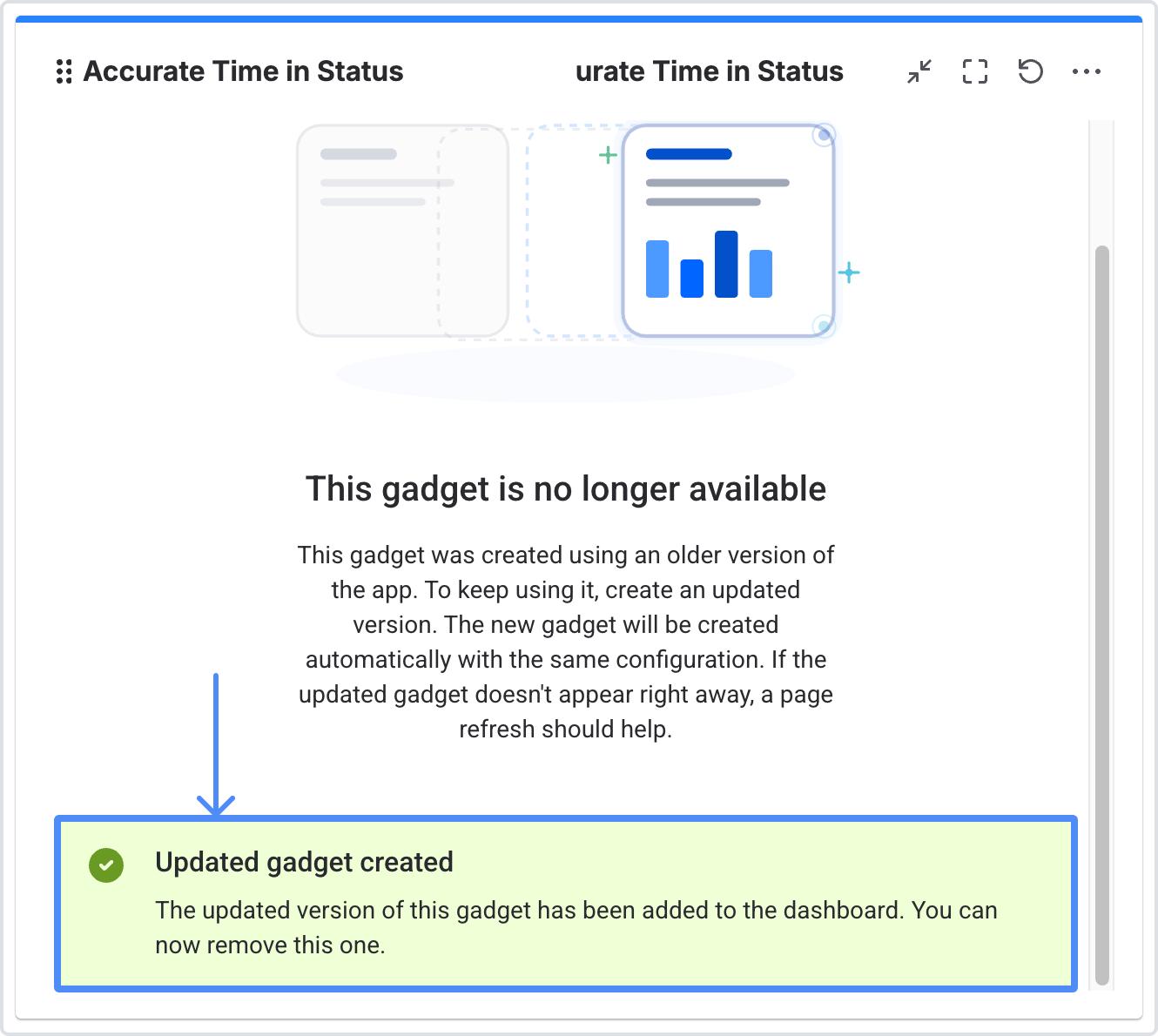Open the three-dot more actions menu

[x=1087, y=71]
